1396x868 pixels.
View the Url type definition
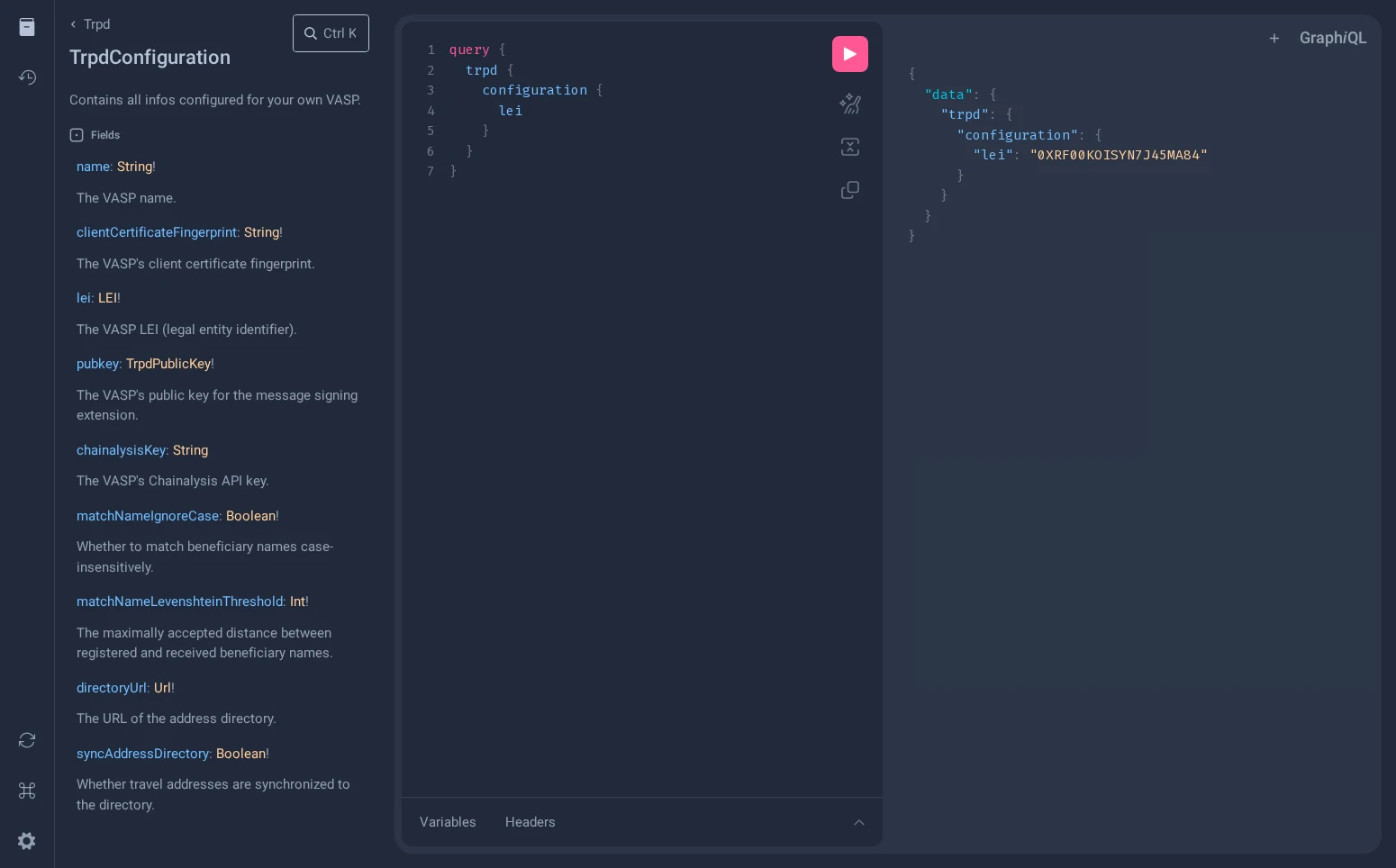(x=162, y=688)
